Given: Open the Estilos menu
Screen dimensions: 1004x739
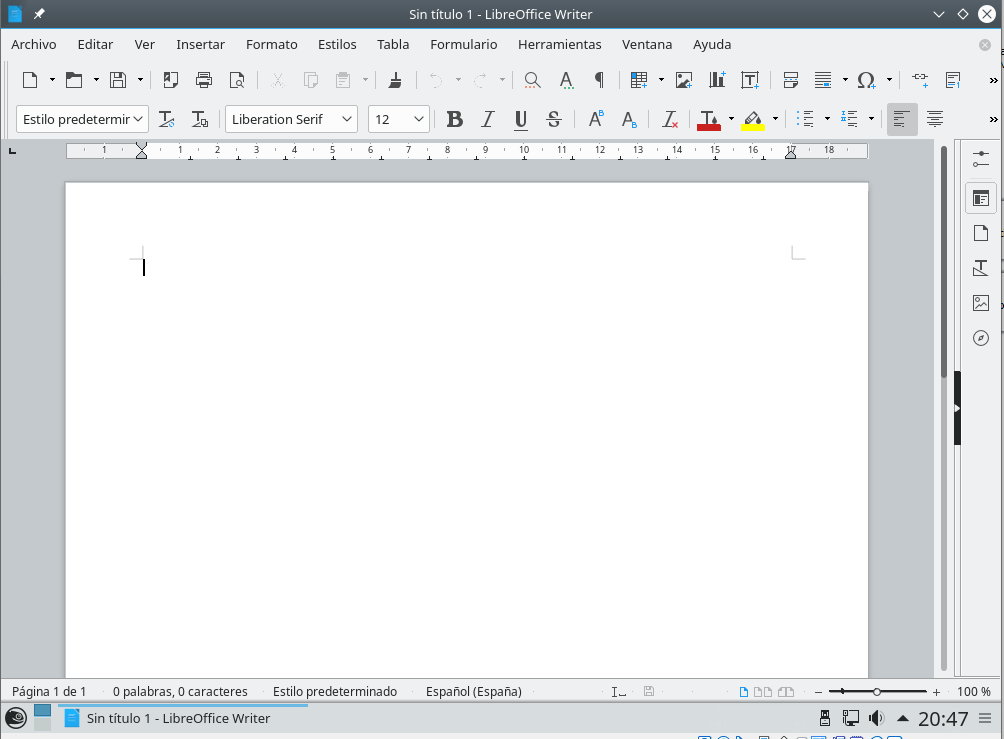Looking at the screenshot, I should click(337, 44).
